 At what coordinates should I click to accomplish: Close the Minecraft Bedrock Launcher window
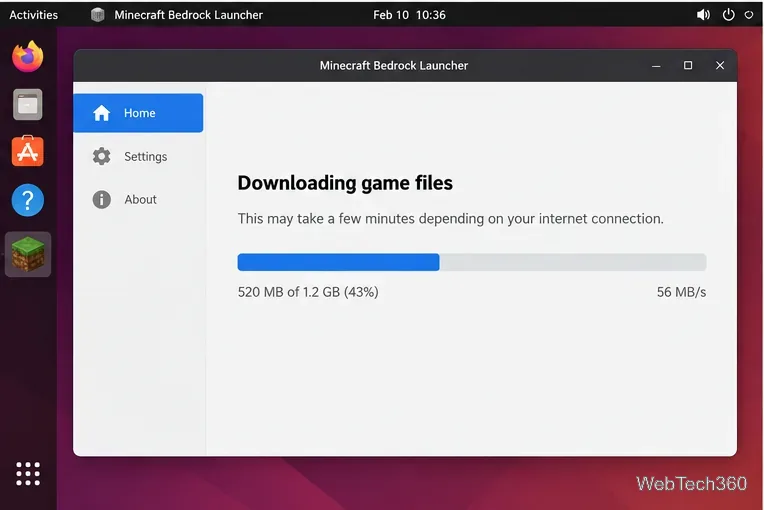[x=720, y=65]
